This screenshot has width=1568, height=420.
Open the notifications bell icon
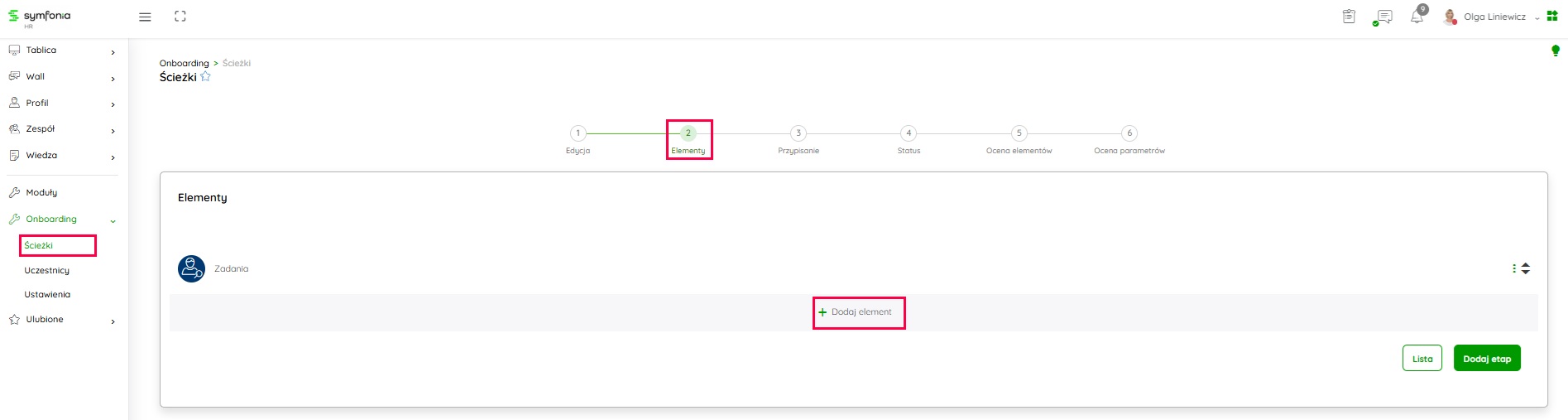click(x=1417, y=17)
